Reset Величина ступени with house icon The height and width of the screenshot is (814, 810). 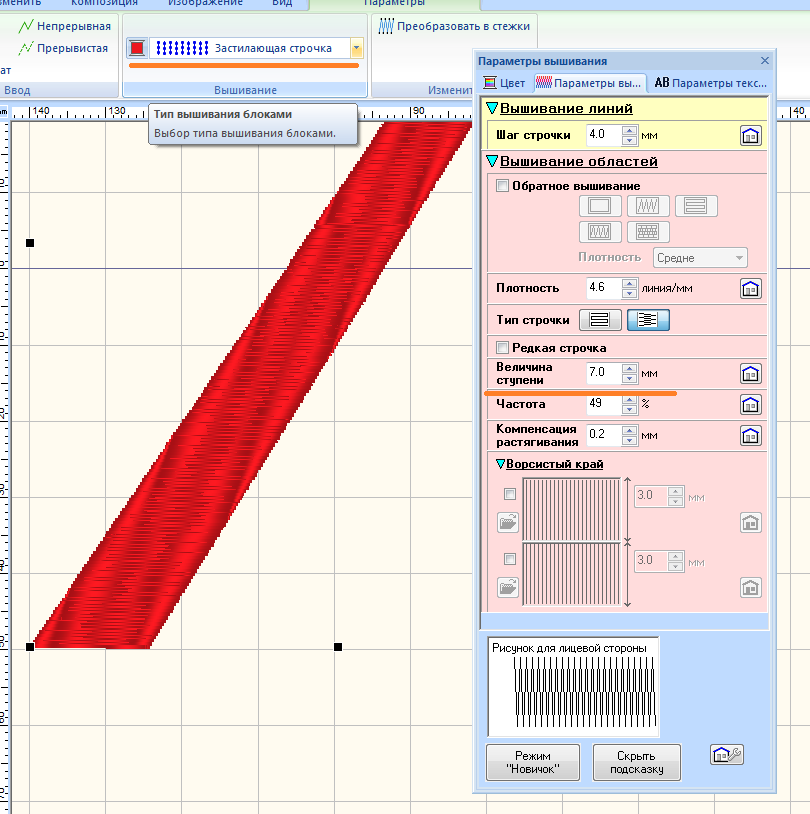750,374
